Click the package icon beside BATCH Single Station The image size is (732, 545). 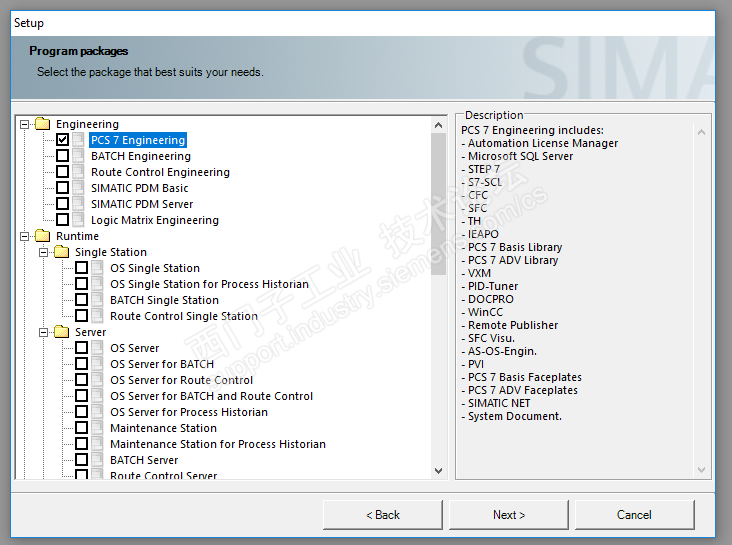coord(98,299)
